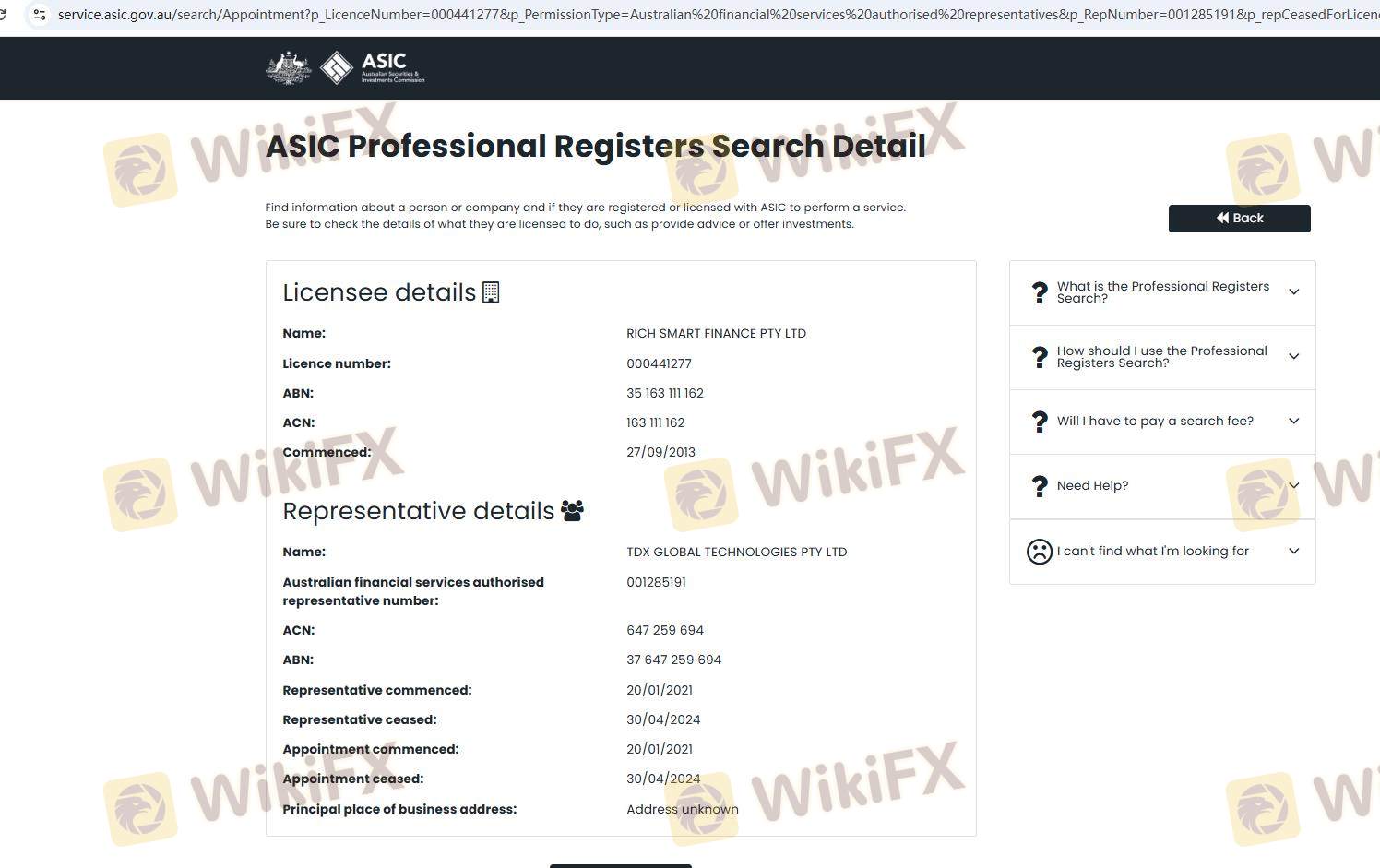Click the 'Representative ceased:' label
1380x868 pixels.
[360, 719]
